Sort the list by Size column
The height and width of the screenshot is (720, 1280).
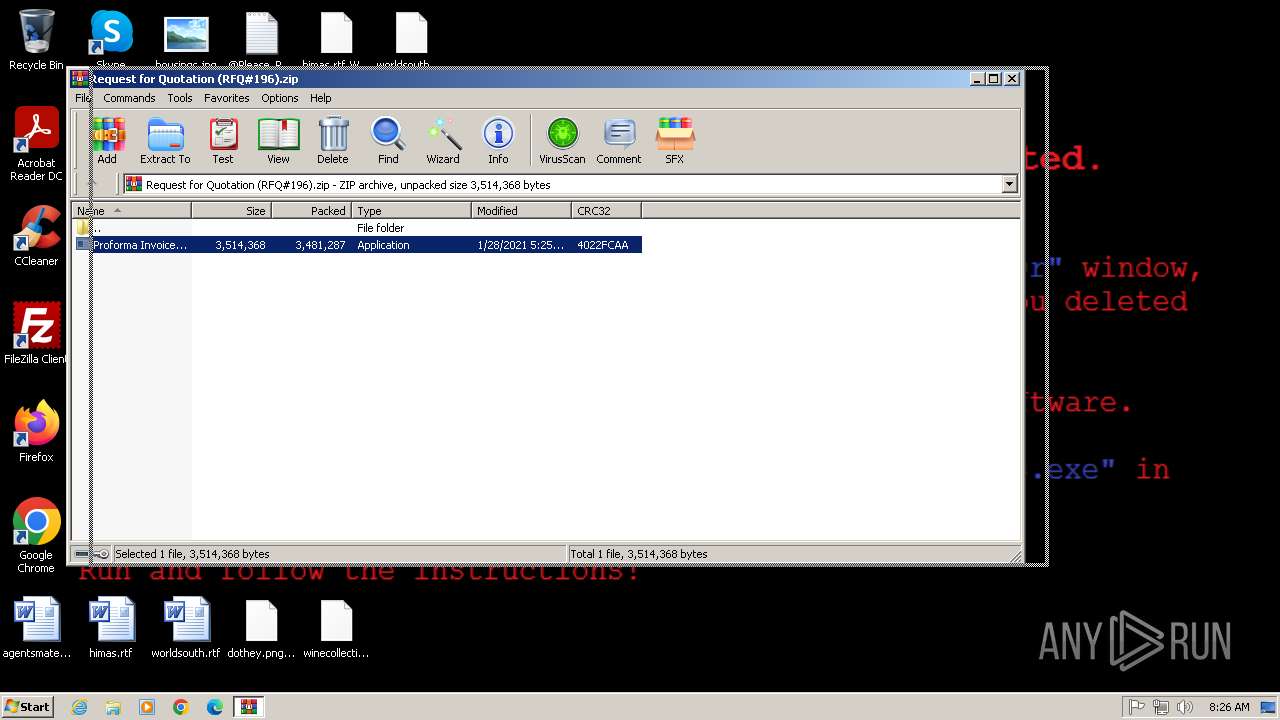pyautogui.click(x=231, y=211)
